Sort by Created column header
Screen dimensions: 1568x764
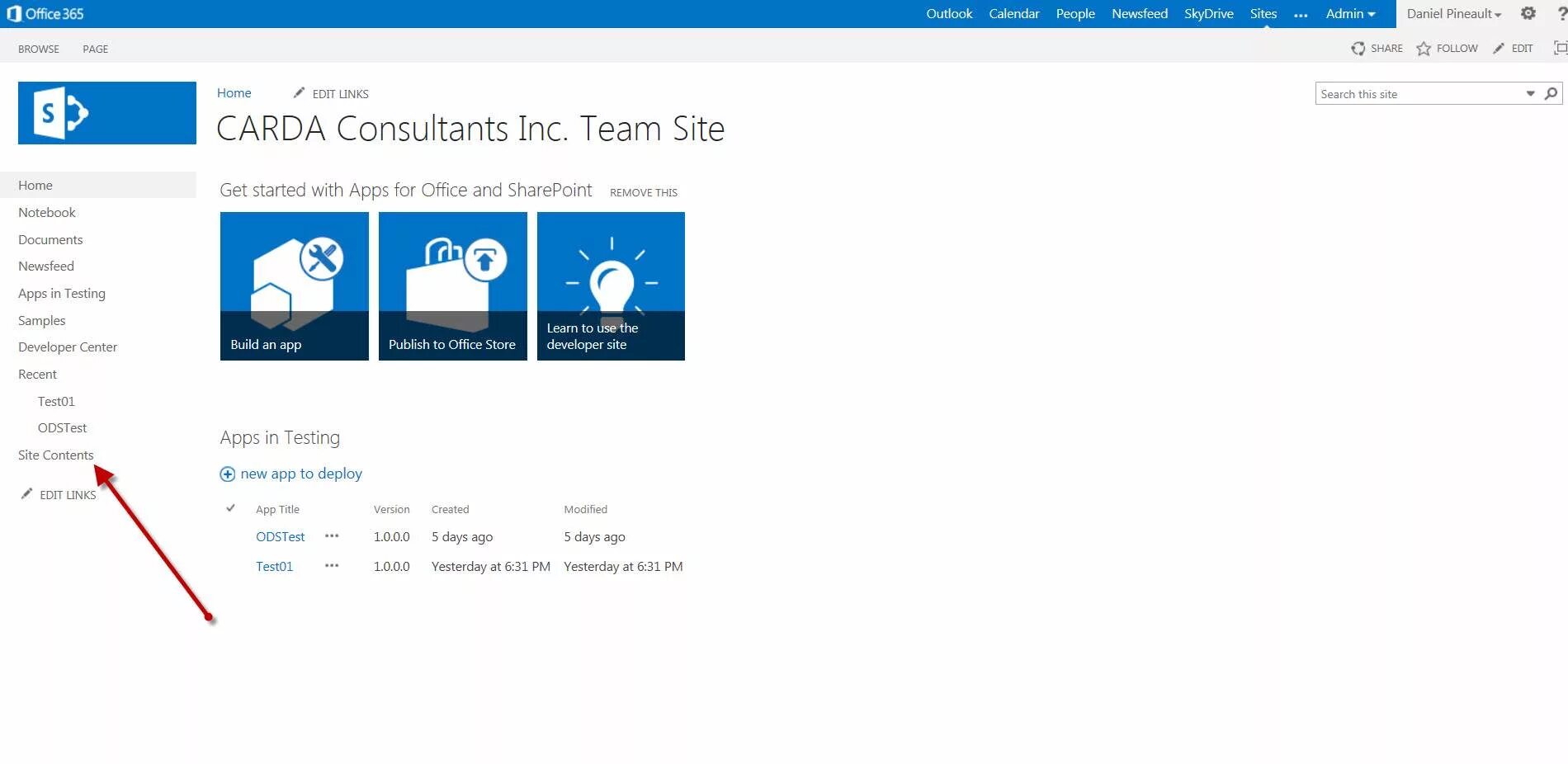(450, 509)
